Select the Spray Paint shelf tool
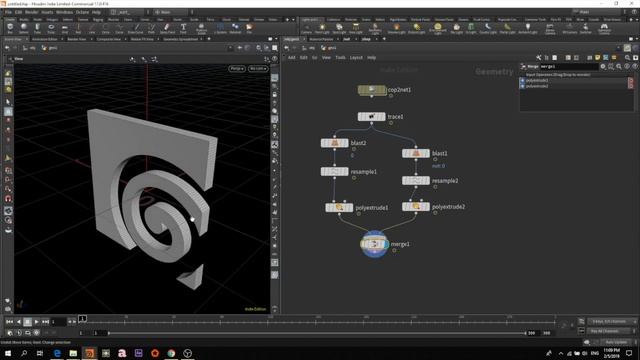The width and height of the screenshot is (640, 360). tap(167, 28)
